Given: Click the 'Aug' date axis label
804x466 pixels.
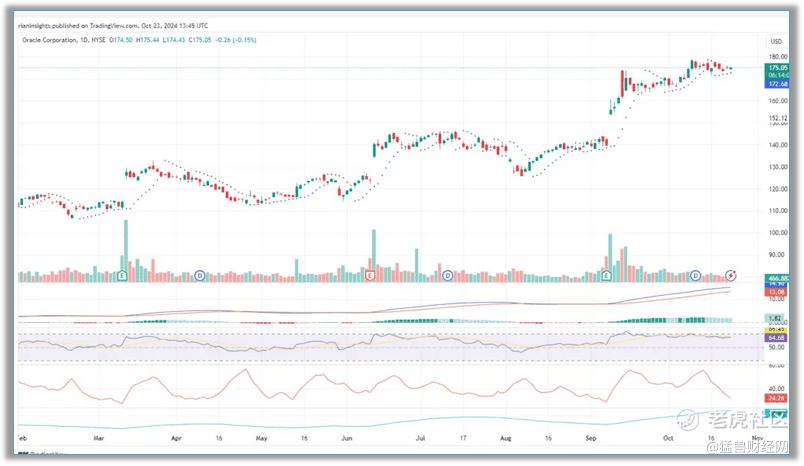Looking at the screenshot, I should coord(506,439).
